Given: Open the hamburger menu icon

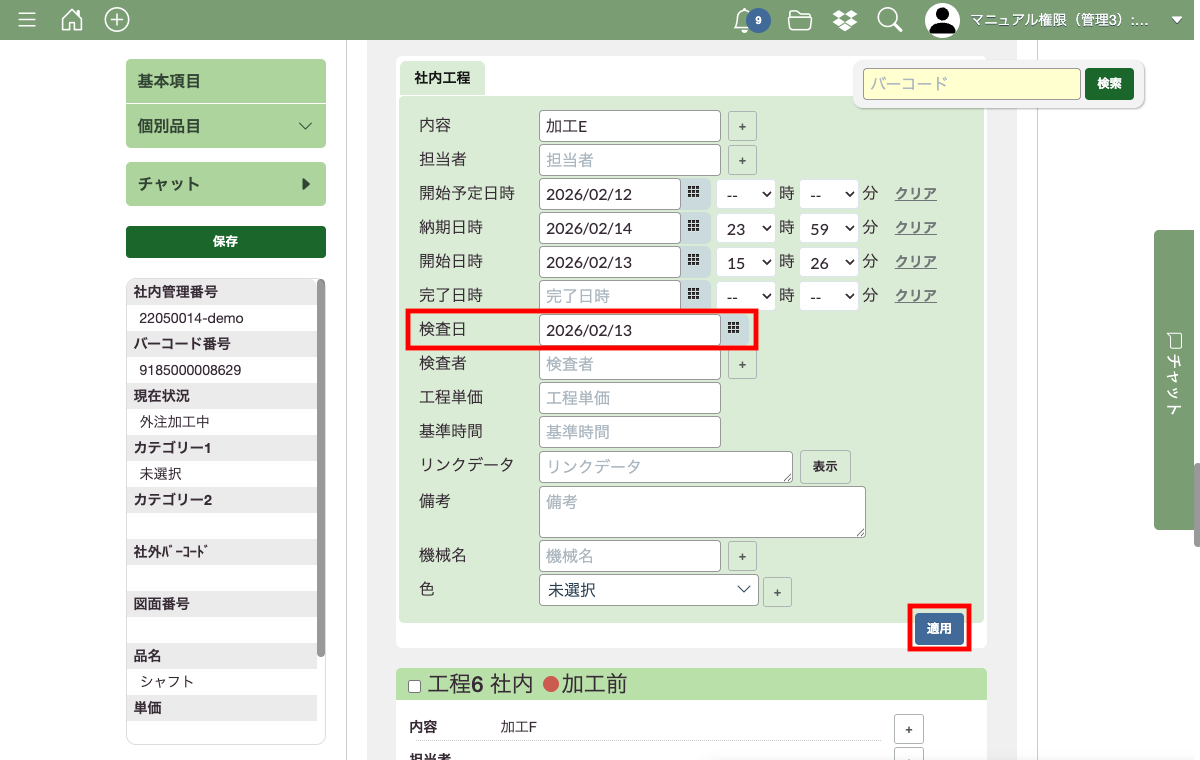Looking at the screenshot, I should tap(27, 20).
